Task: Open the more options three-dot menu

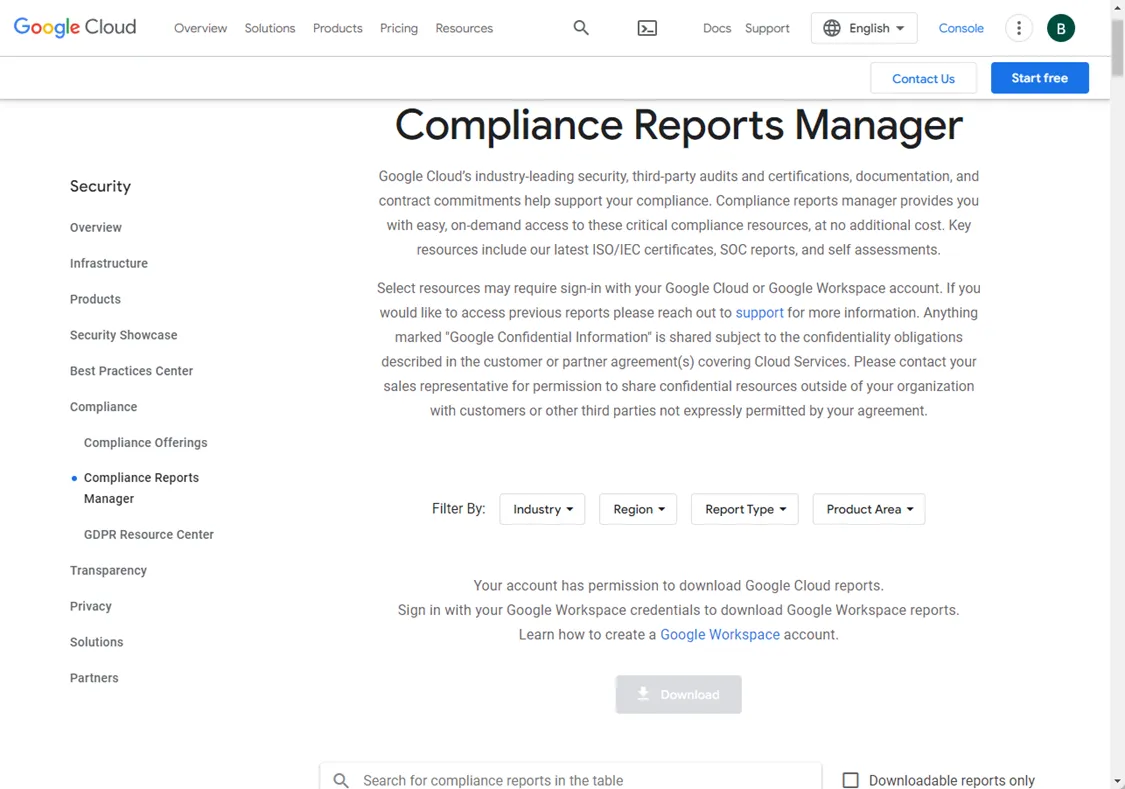Action: [1018, 28]
